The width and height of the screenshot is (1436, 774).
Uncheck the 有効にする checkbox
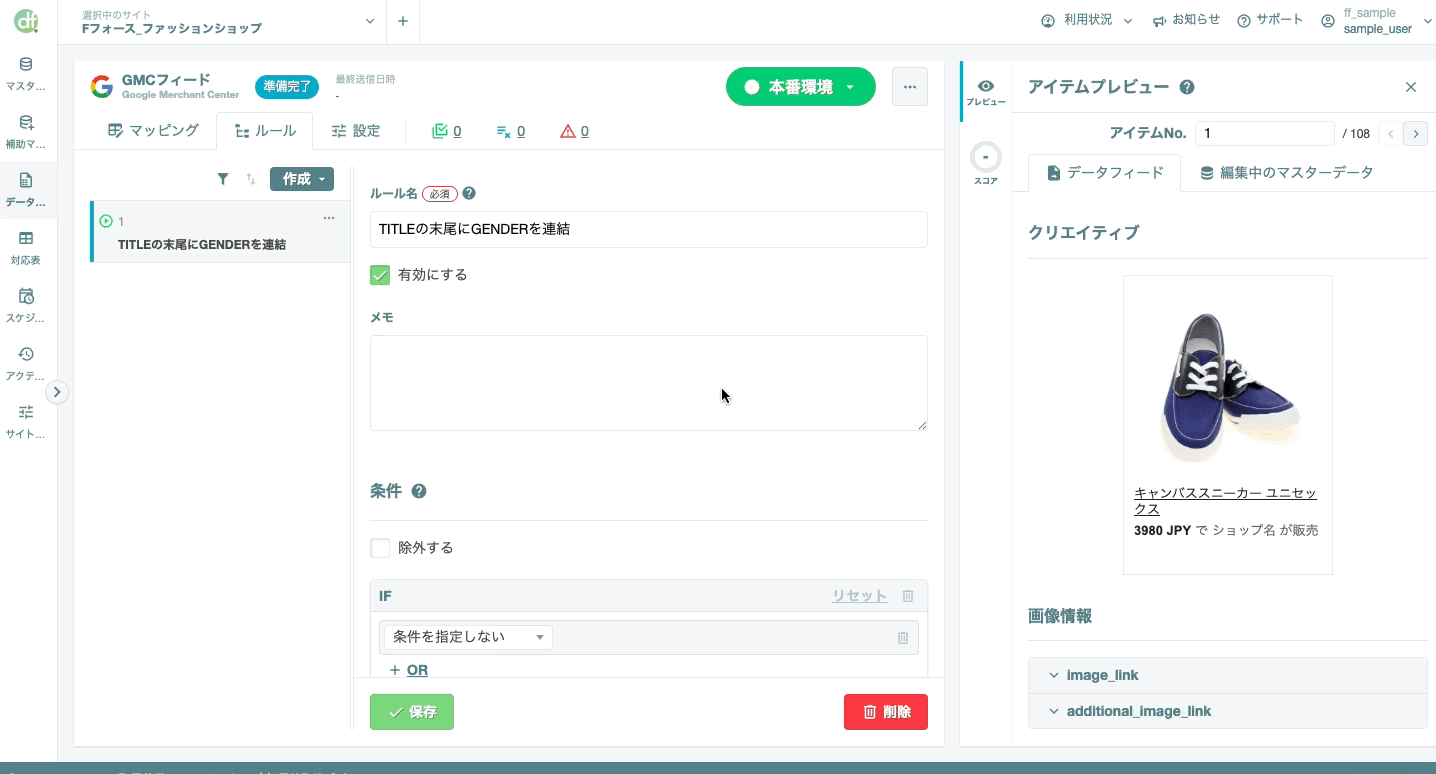click(x=380, y=274)
